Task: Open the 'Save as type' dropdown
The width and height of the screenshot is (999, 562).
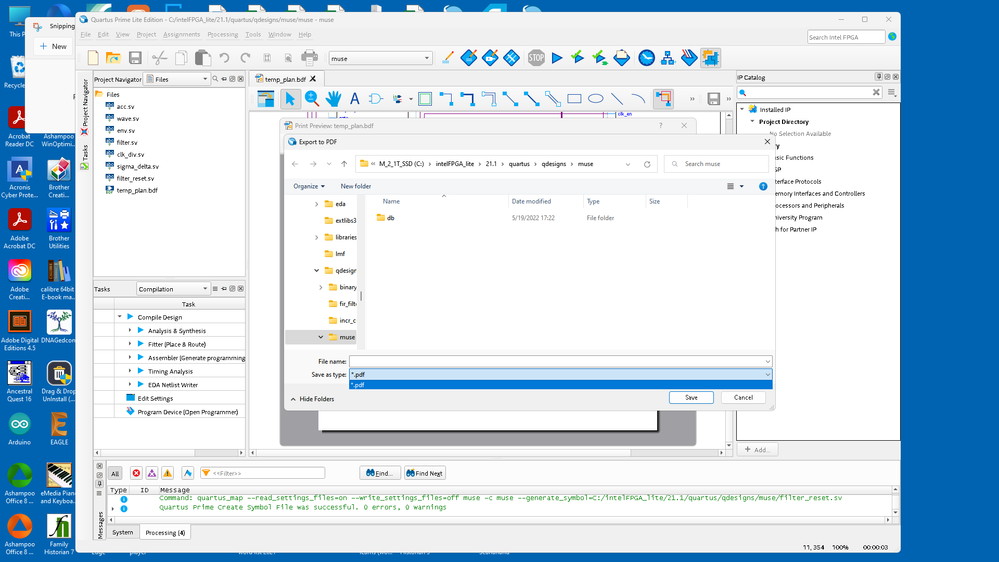Action: pos(560,374)
